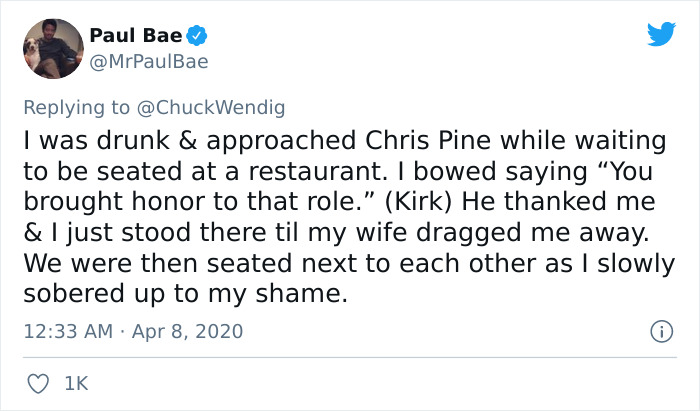Image resolution: width=700 pixels, height=411 pixels.
Task: Click the 'Replying to' label
Action: 76,108
